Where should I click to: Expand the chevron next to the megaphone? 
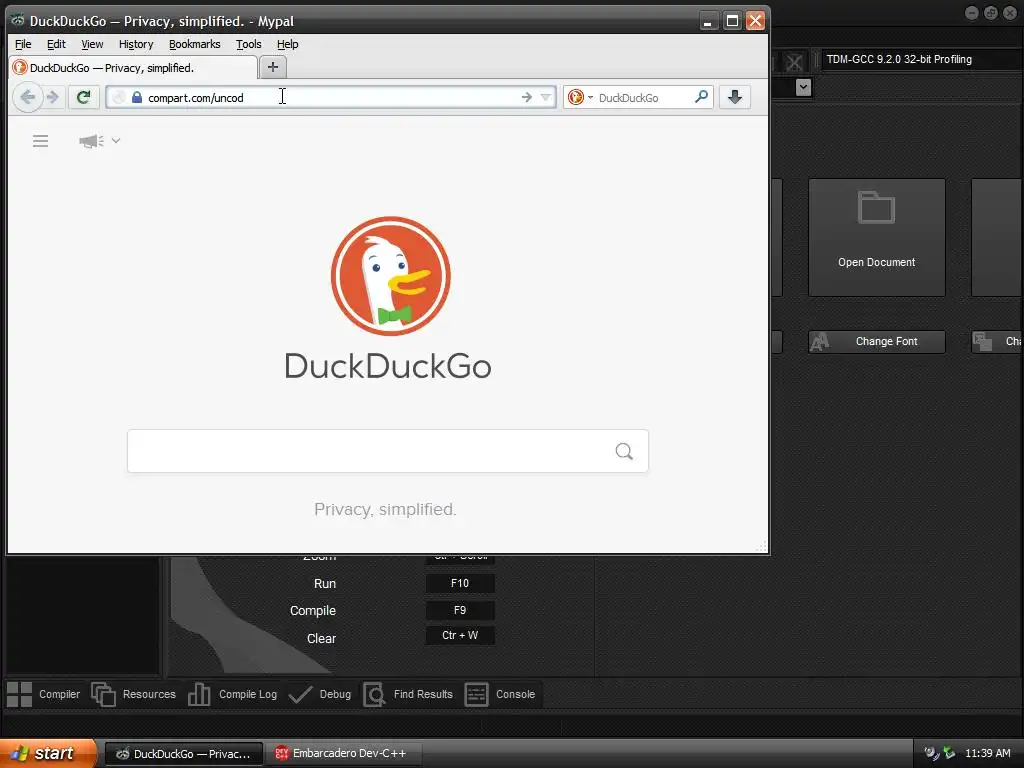click(116, 140)
